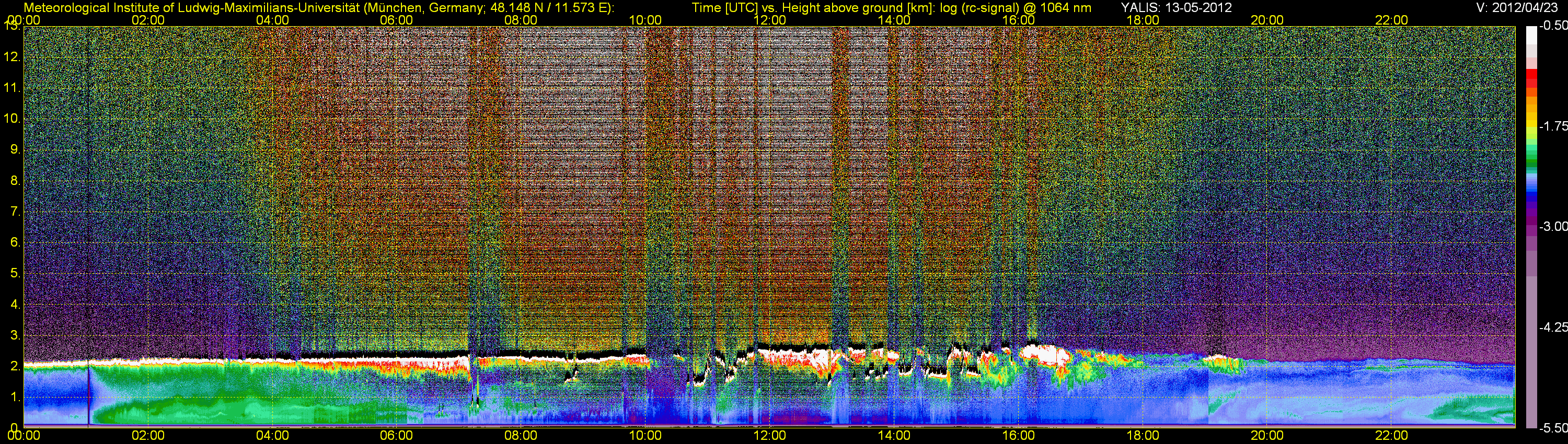Click the 14:00 label on the bottom time axis

click(x=894, y=436)
